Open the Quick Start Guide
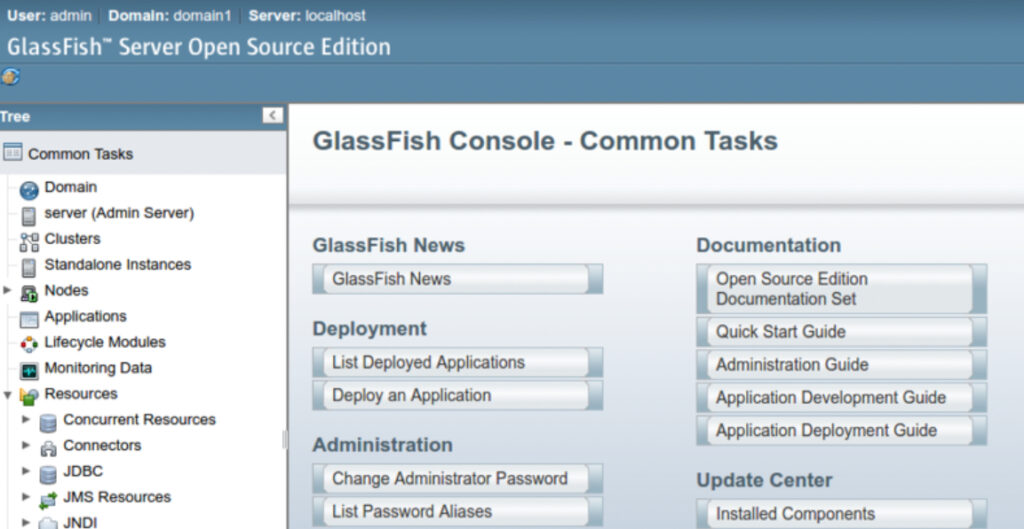Screen dimensions: 1024x529 842,332
